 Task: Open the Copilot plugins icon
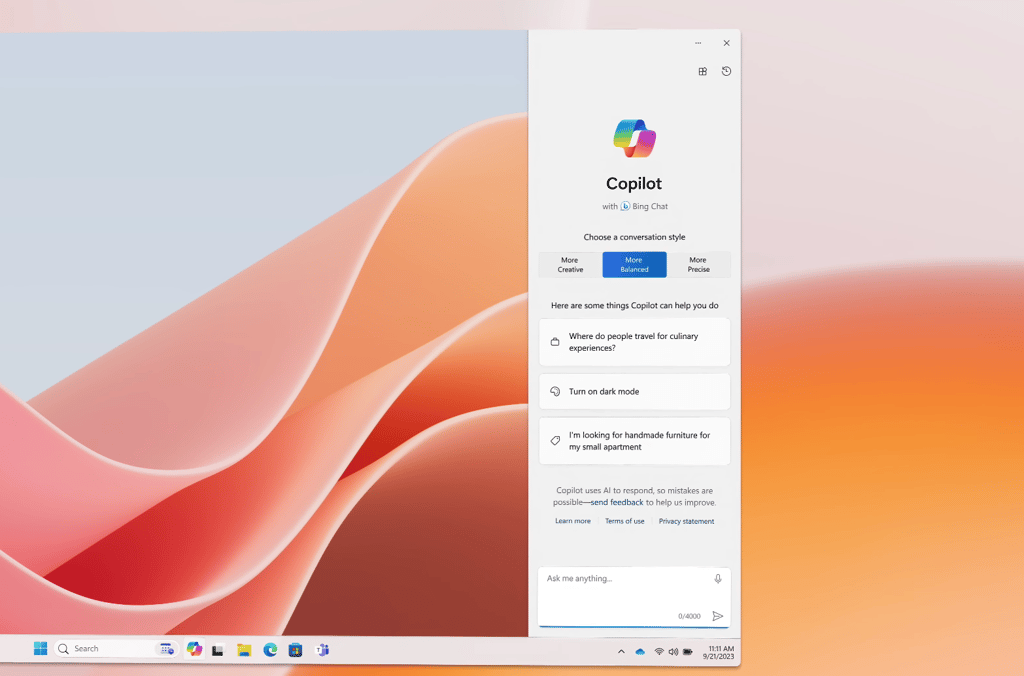[x=702, y=71]
